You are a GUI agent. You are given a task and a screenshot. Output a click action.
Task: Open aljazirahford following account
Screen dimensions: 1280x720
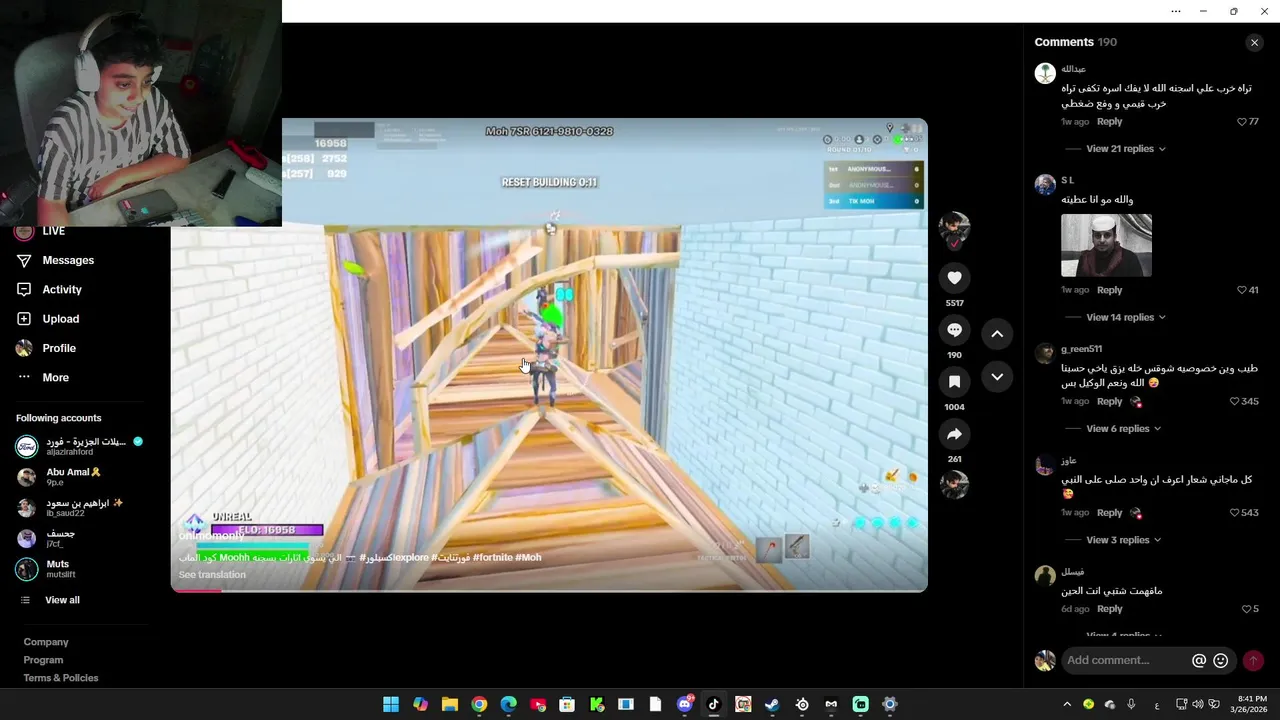(80, 446)
